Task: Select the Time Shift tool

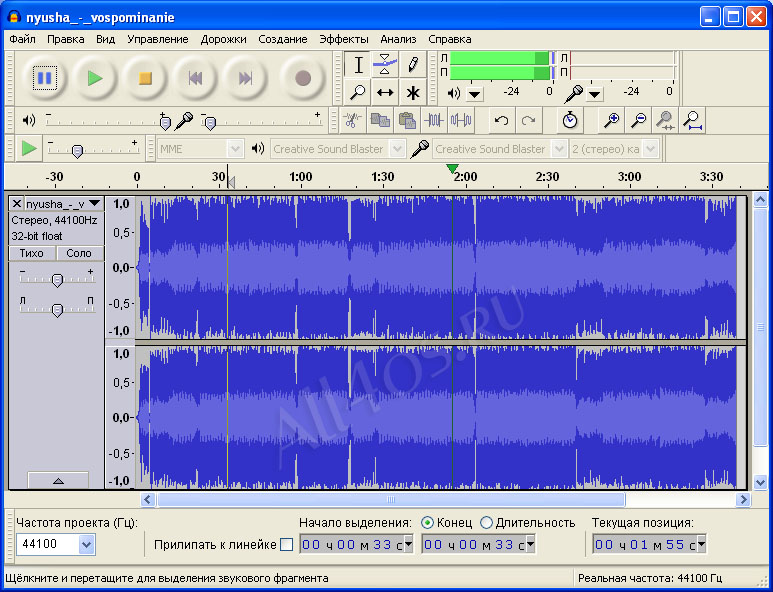Action: 385,92
